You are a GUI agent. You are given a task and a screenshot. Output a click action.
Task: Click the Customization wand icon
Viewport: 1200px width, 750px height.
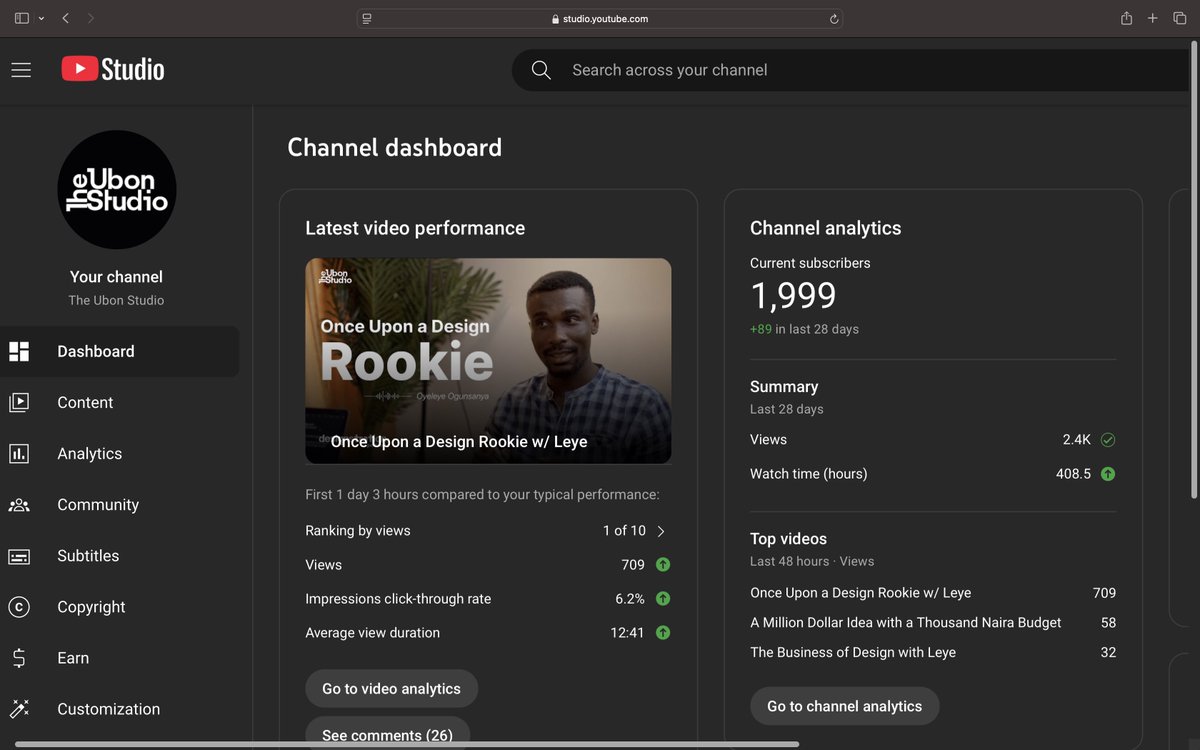point(18,708)
